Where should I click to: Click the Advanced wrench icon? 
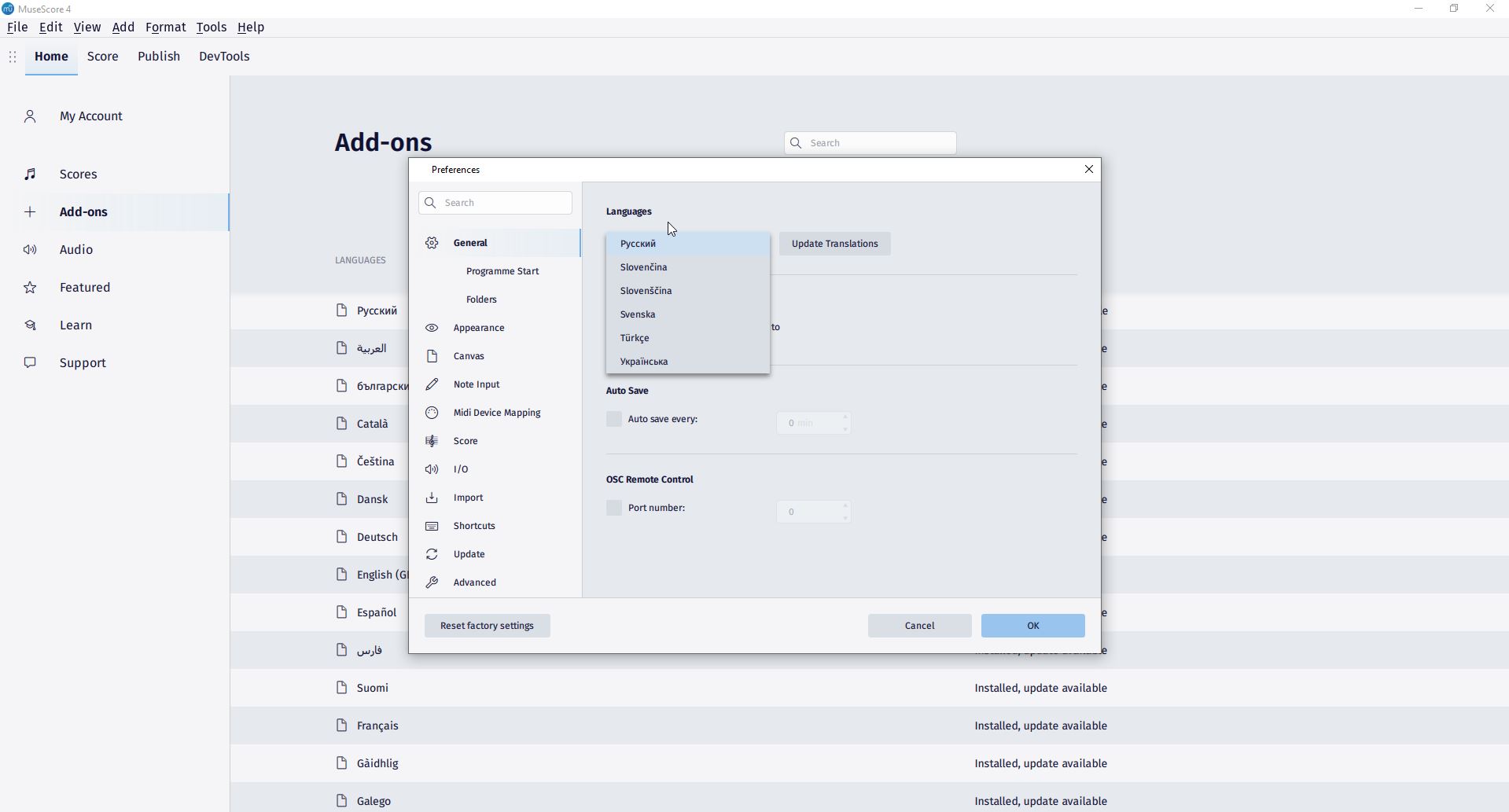(432, 582)
